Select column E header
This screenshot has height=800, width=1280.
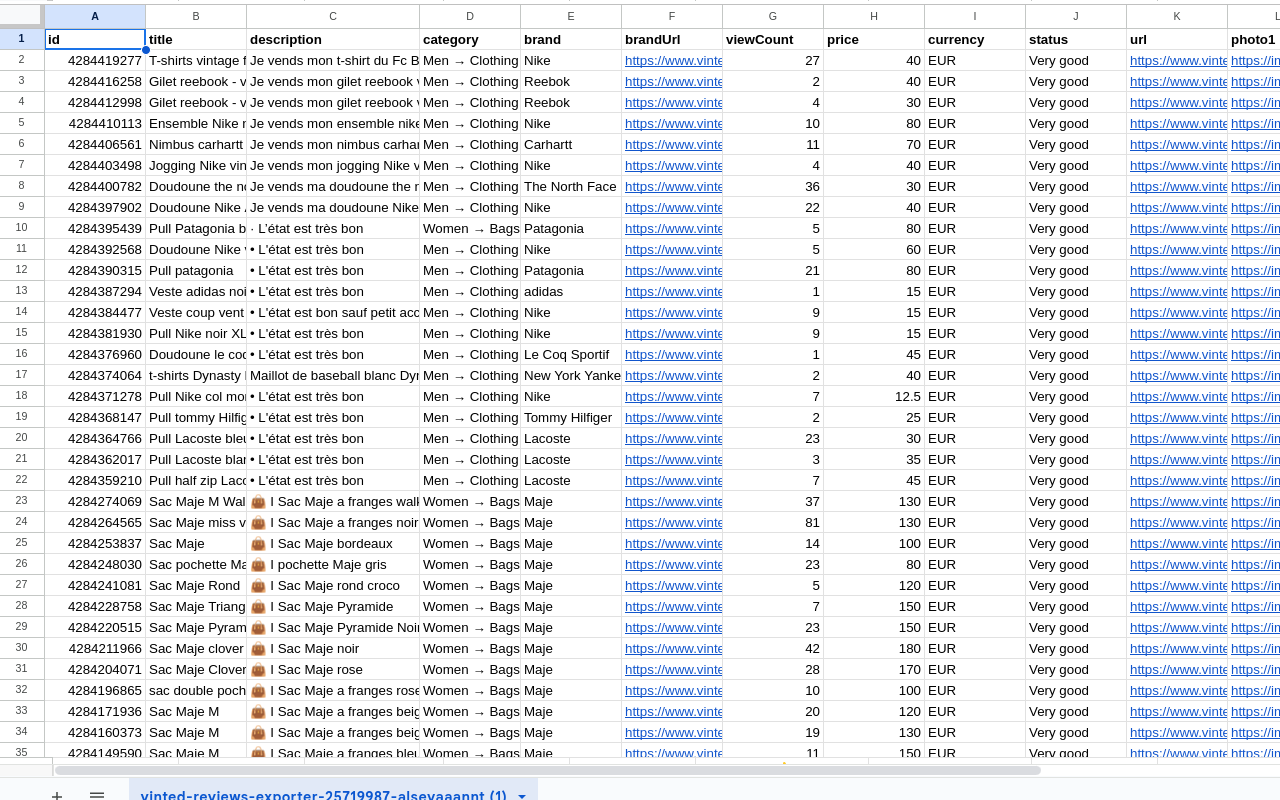[x=571, y=17]
